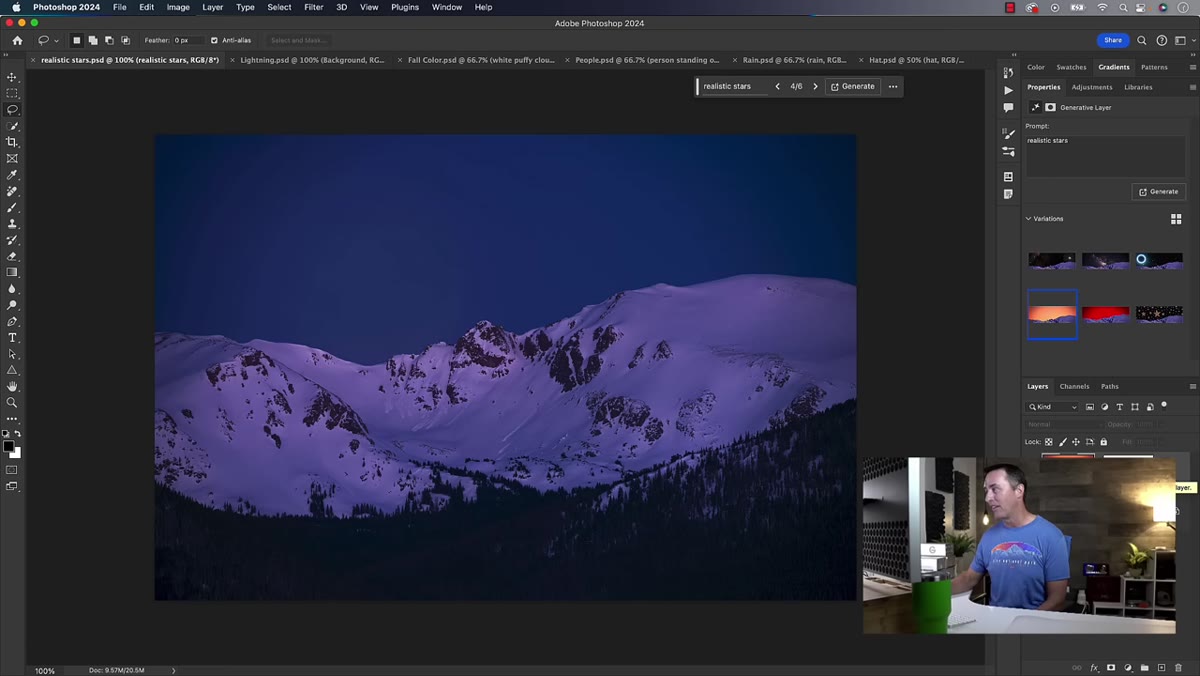Screen dimensions: 1200x676
Task: Select the Gradient tool
Action: [x=12, y=272]
